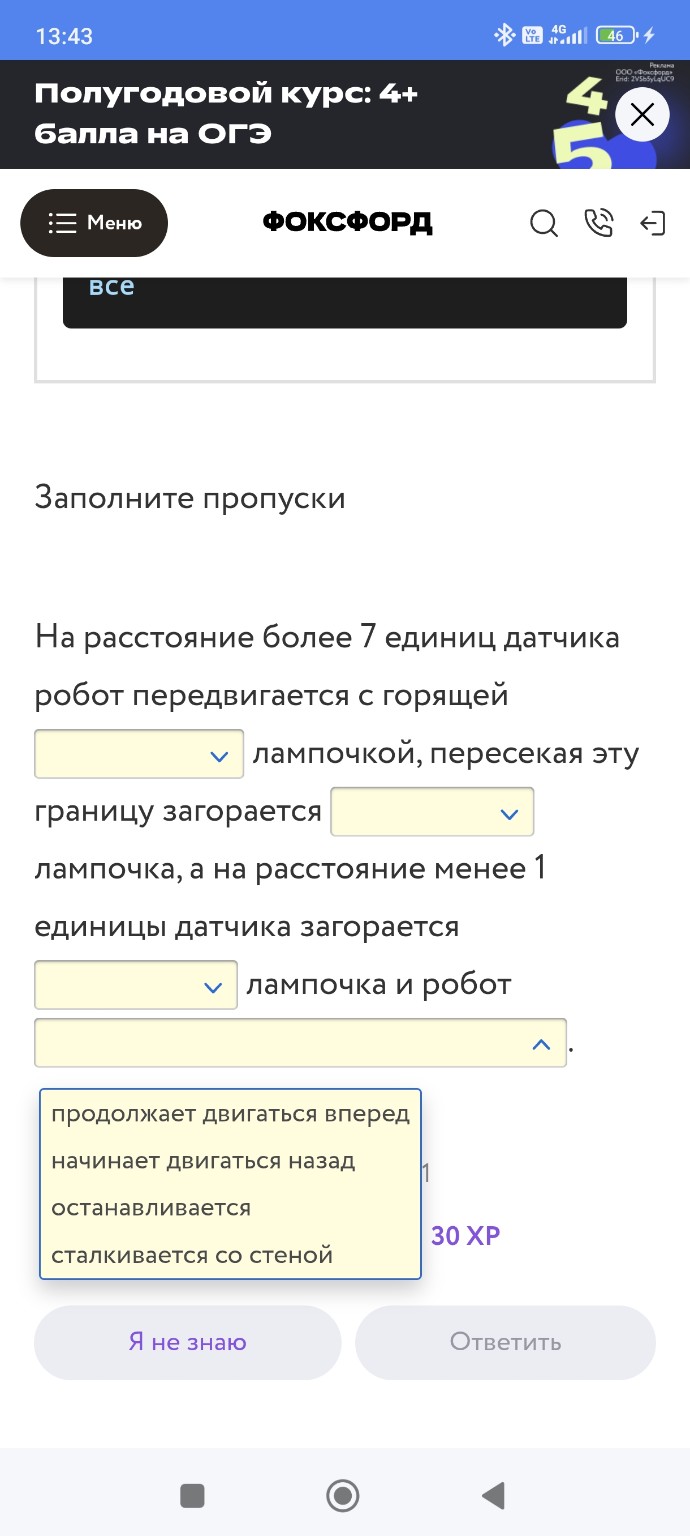Expand the first lamp color dropdown
Viewport: 690px width, 1536px height.
point(138,753)
